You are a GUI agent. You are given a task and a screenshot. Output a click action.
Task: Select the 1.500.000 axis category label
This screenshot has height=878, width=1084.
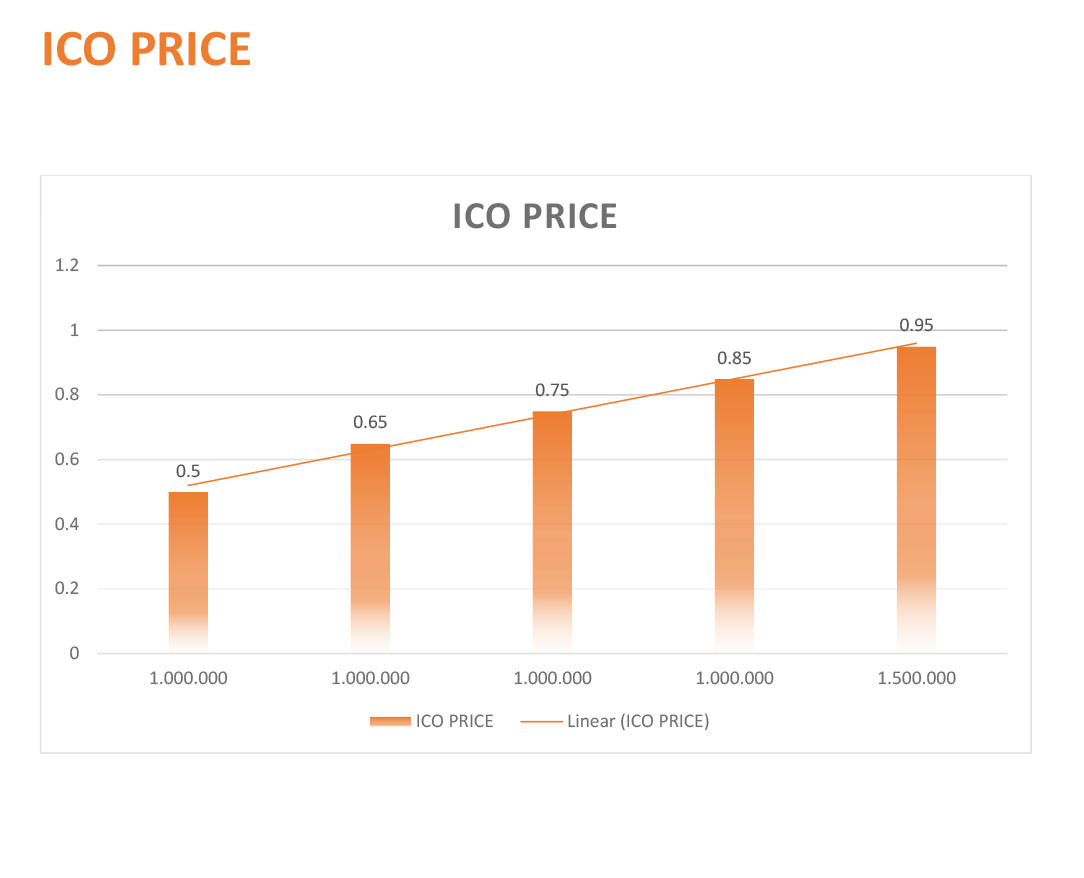coord(916,678)
